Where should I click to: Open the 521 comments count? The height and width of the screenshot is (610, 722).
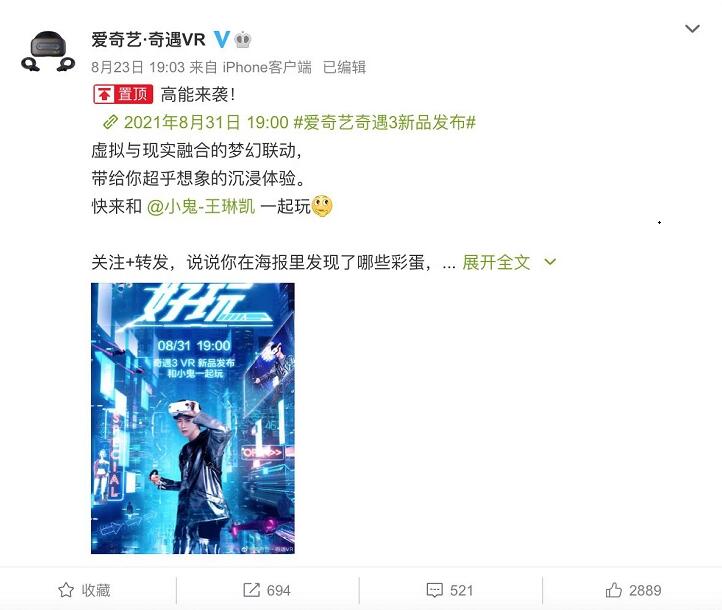[461, 591]
